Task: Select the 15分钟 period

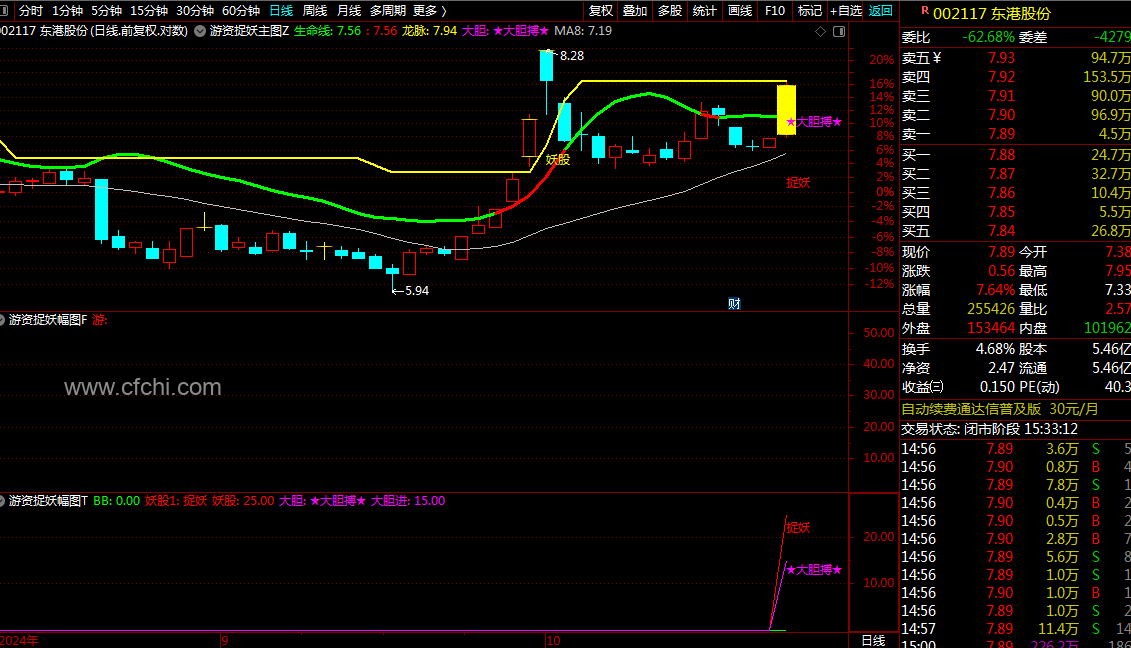Action: tap(149, 11)
